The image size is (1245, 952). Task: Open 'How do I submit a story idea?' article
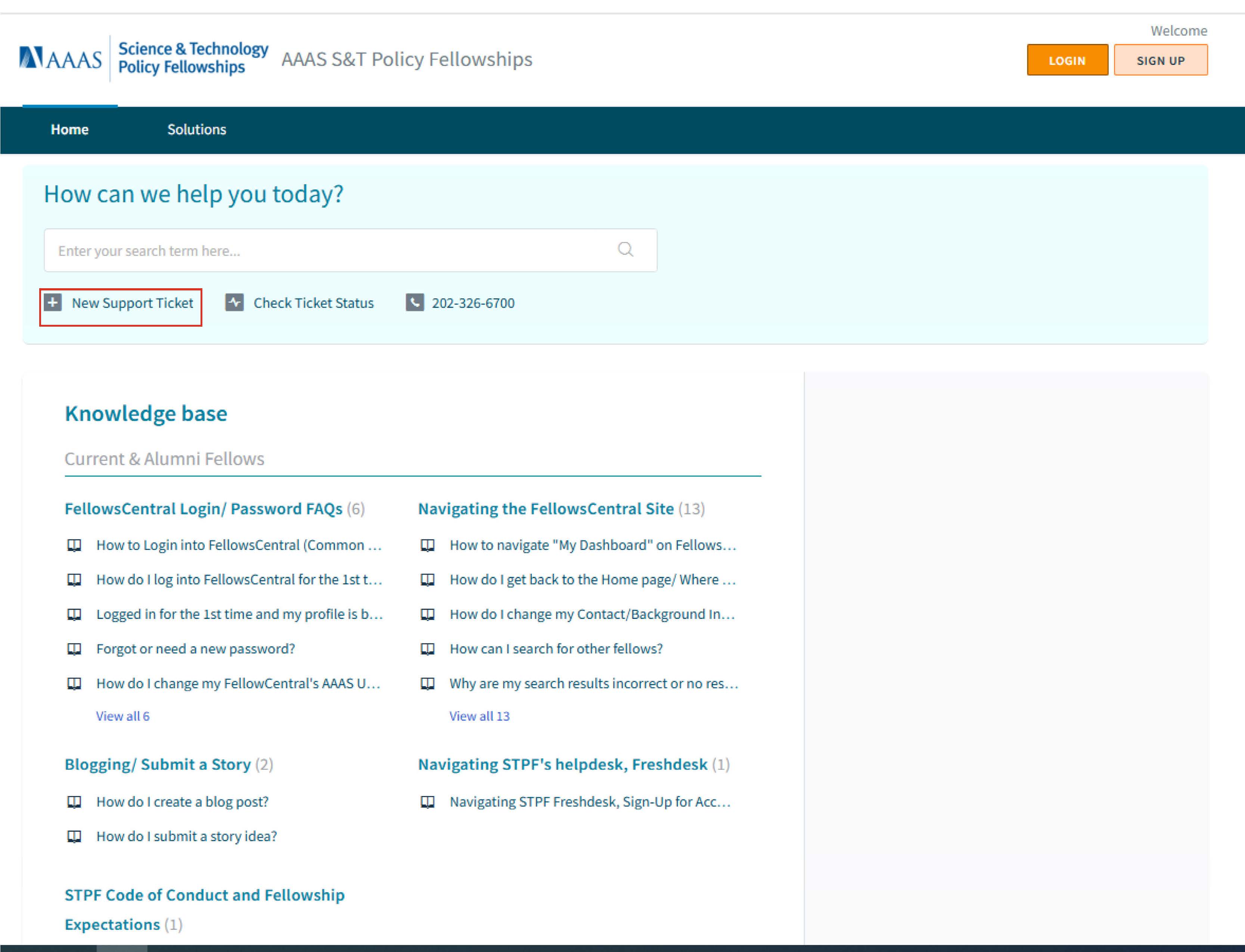click(x=186, y=836)
